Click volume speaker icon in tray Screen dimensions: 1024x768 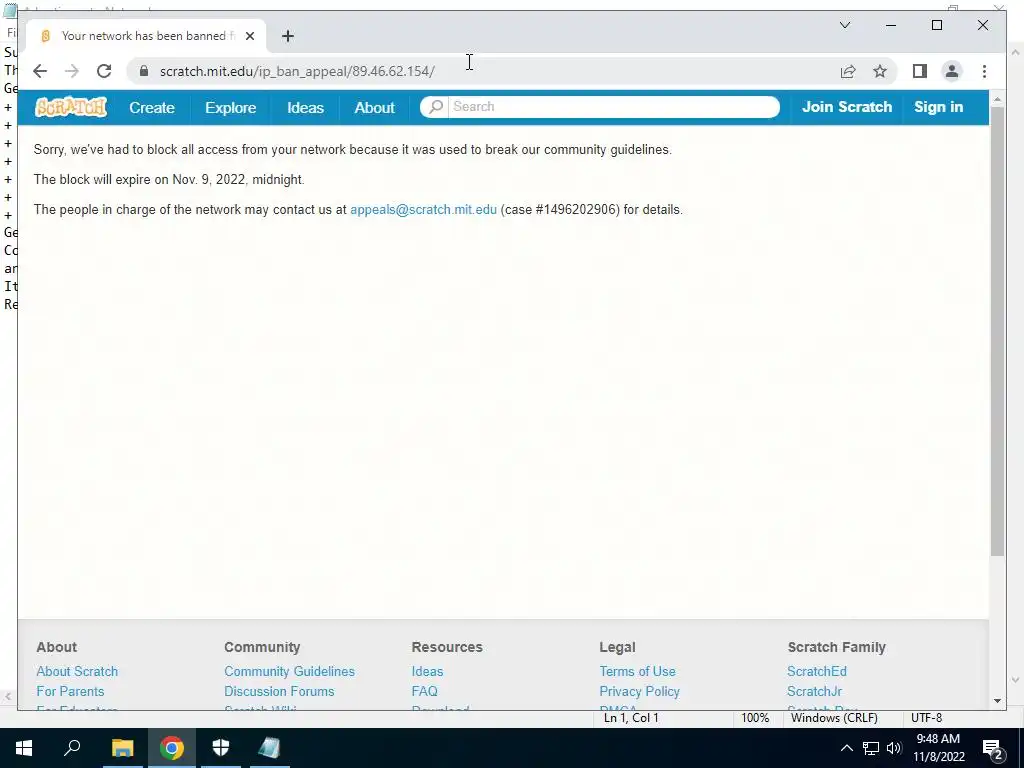tap(894, 748)
